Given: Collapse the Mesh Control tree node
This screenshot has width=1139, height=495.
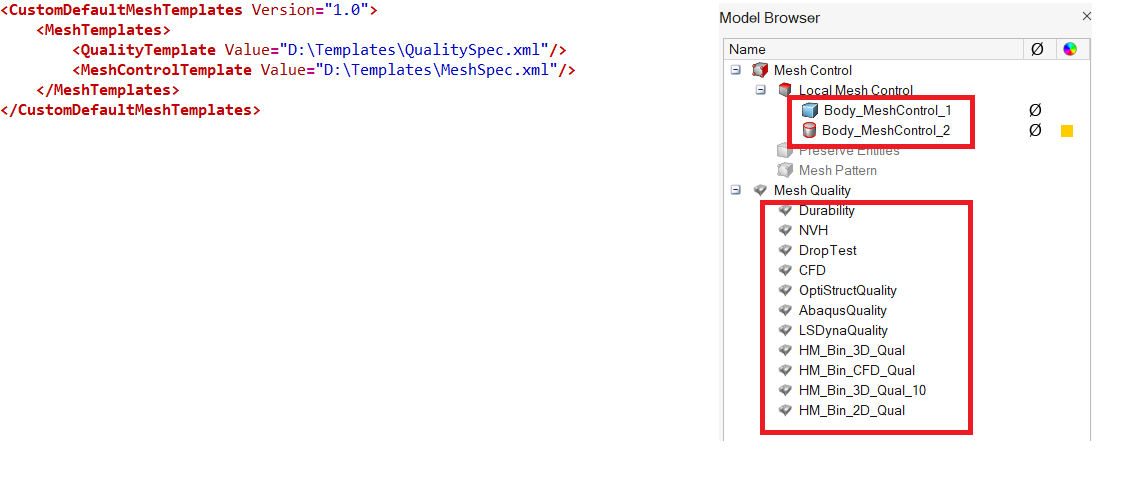Looking at the screenshot, I should 735,70.
